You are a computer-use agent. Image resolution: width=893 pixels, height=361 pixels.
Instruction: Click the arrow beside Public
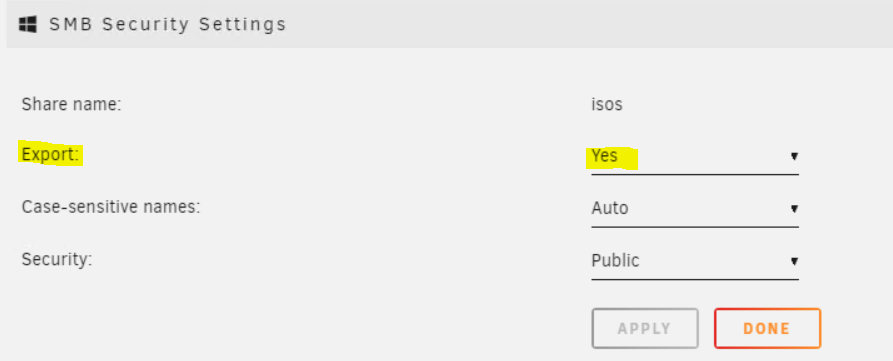tap(794, 261)
